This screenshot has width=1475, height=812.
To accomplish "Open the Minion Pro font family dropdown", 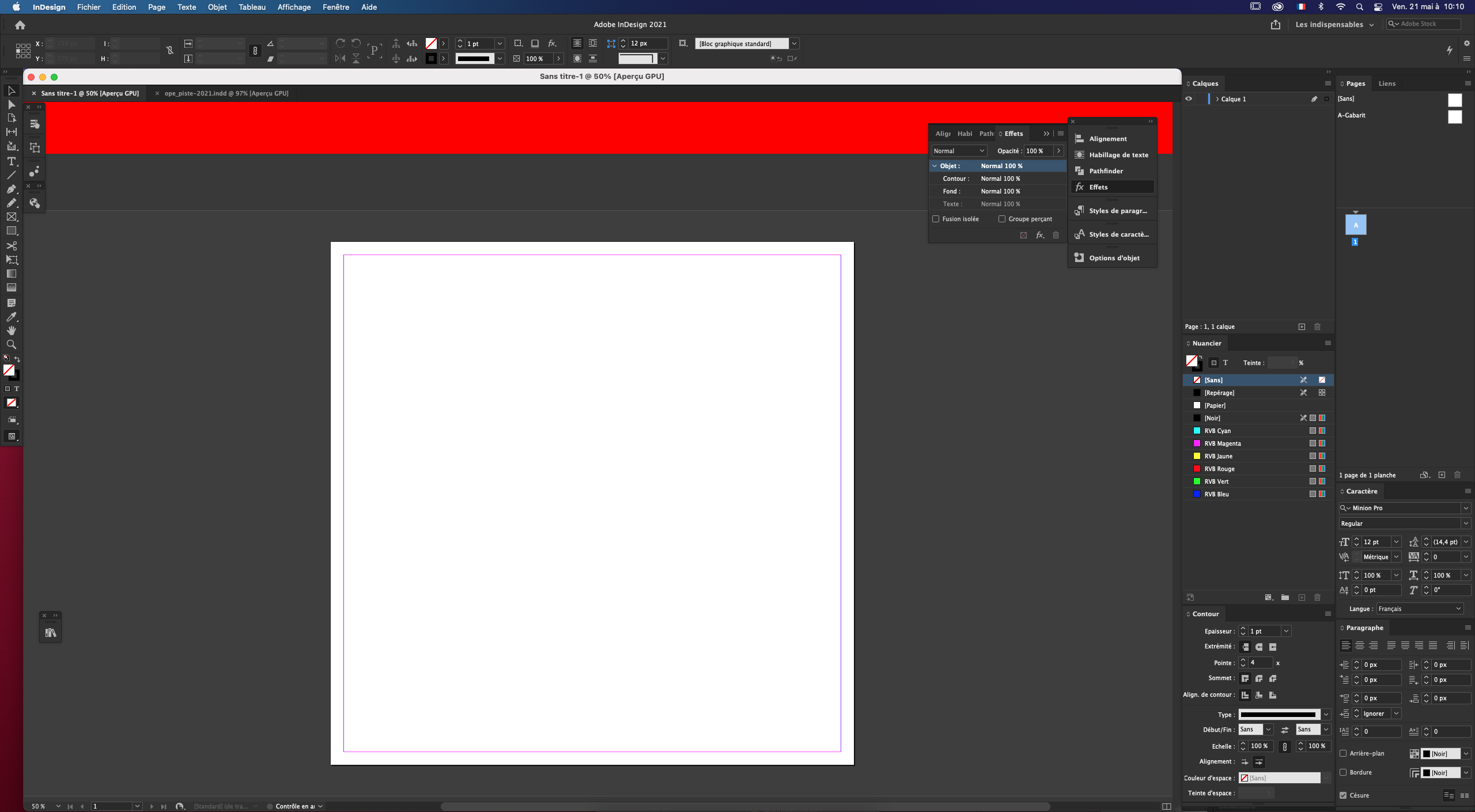I will click(x=1465, y=508).
